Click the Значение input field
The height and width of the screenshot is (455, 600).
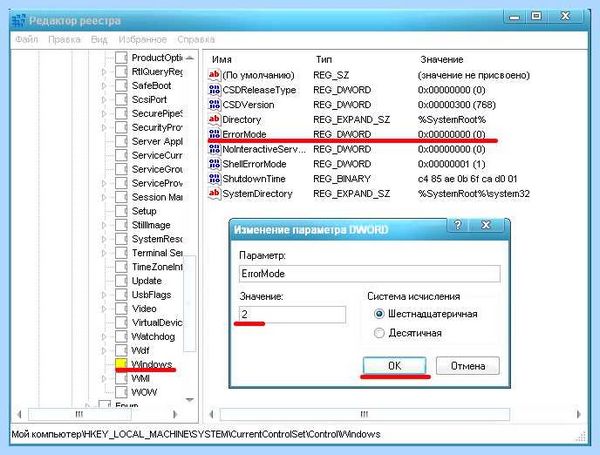pos(292,315)
